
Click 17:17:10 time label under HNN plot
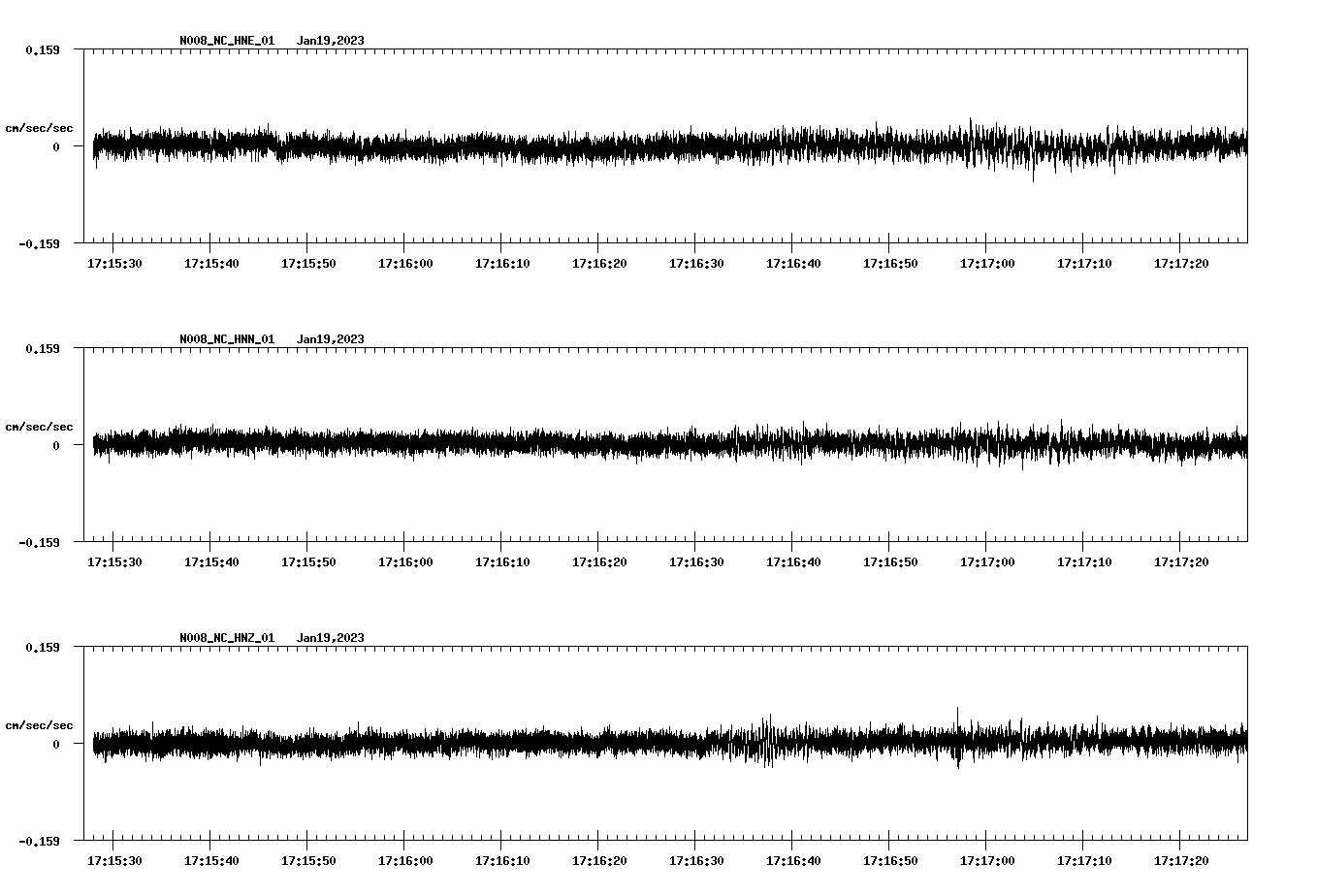click(1084, 562)
